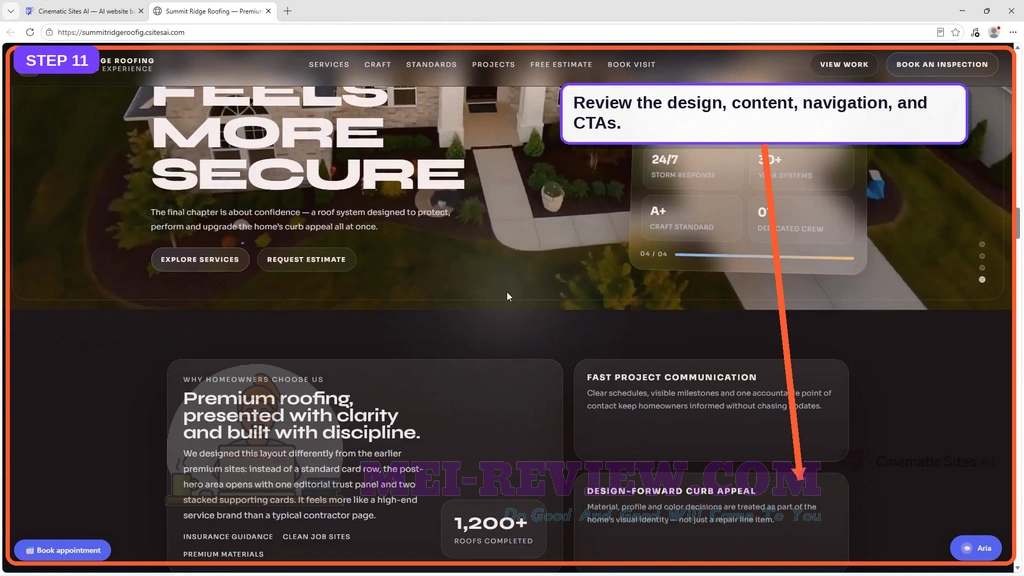Open the Craft nav link
The image size is (1024, 576).
point(377,65)
